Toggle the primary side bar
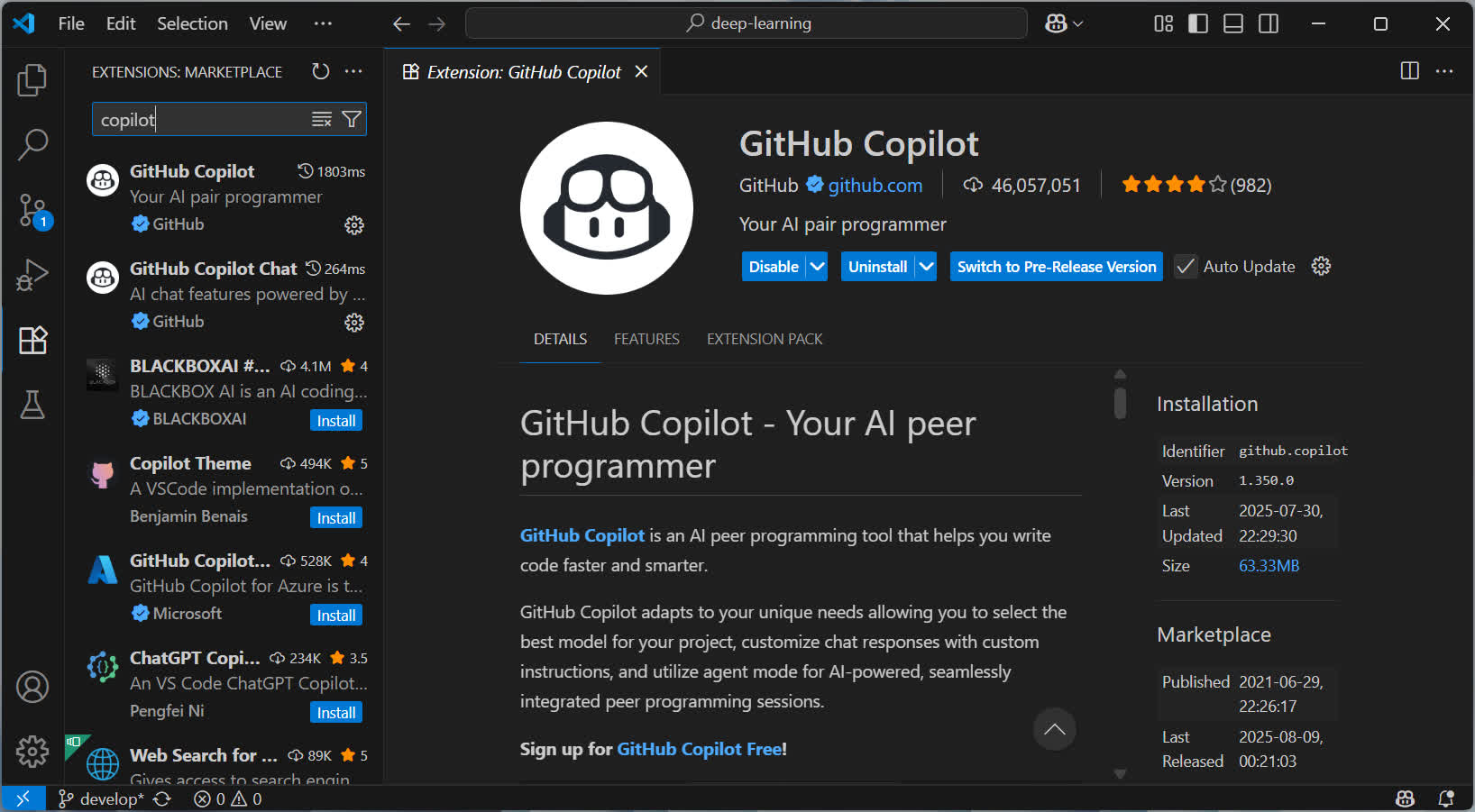This screenshot has width=1475, height=812. click(1198, 24)
